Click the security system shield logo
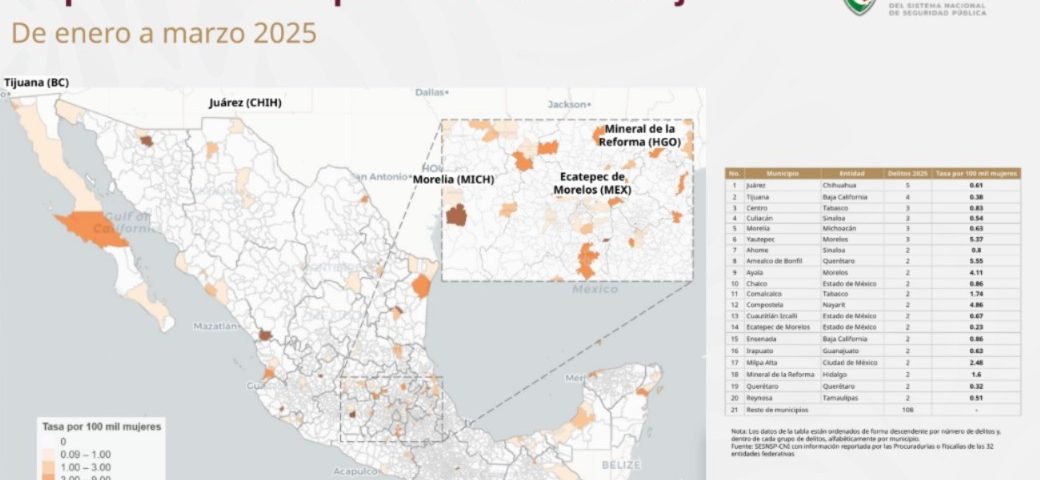The image size is (1040, 480). click(x=860, y=6)
